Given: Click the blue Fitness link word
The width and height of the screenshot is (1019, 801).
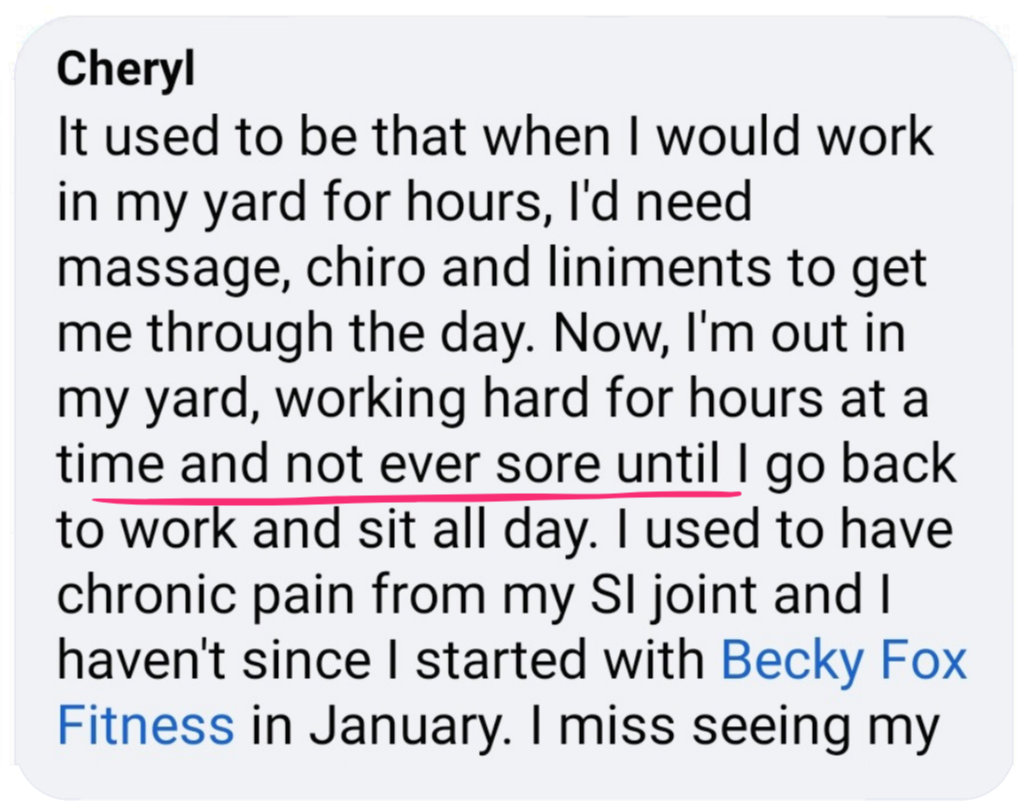Looking at the screenshot, I should point(146,726).
